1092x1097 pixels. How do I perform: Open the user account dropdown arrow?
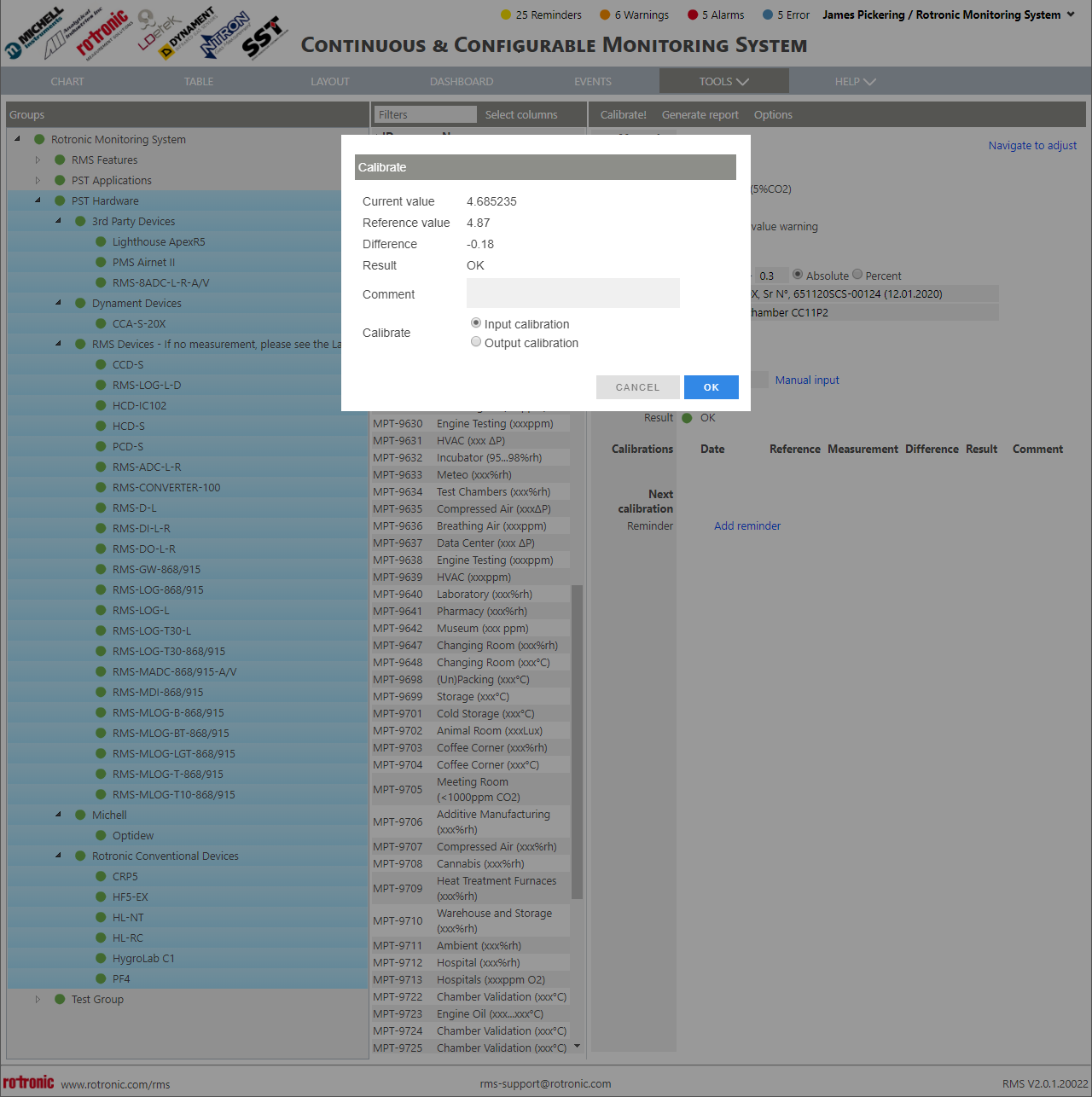click(1071, 15)
